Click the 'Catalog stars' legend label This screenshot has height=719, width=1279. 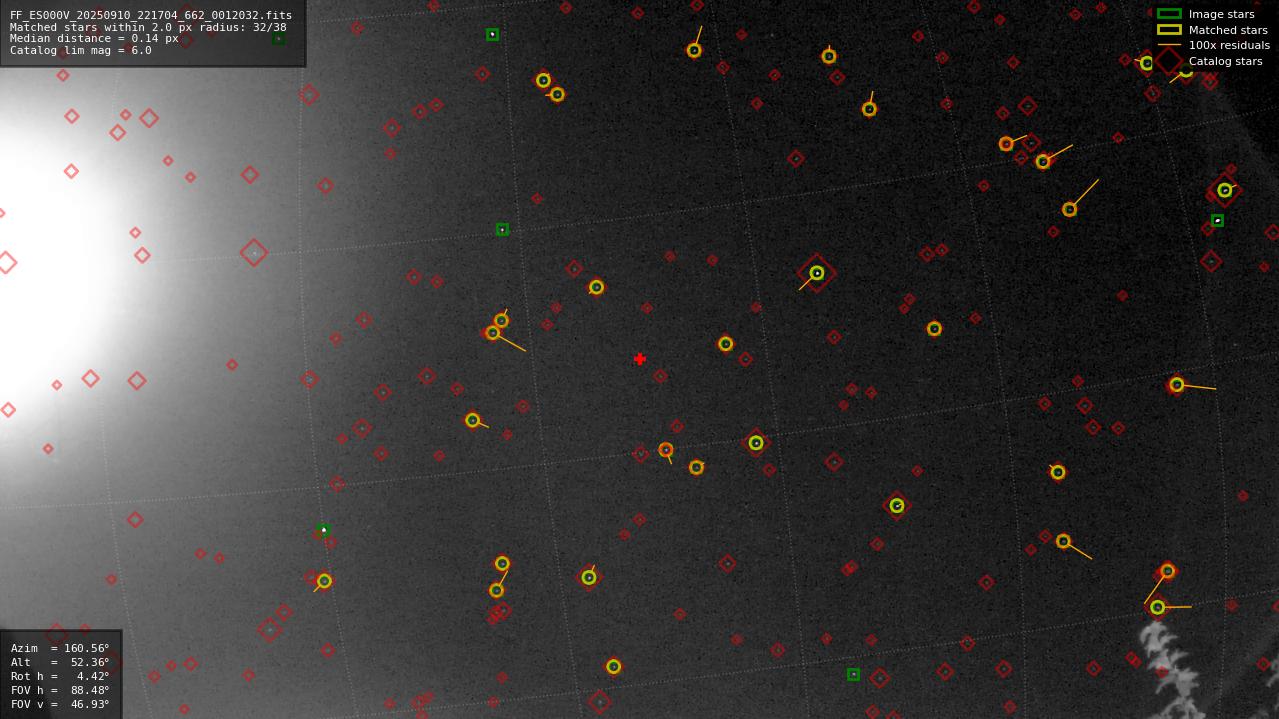pyautogui.click(x=1225, y=61)
